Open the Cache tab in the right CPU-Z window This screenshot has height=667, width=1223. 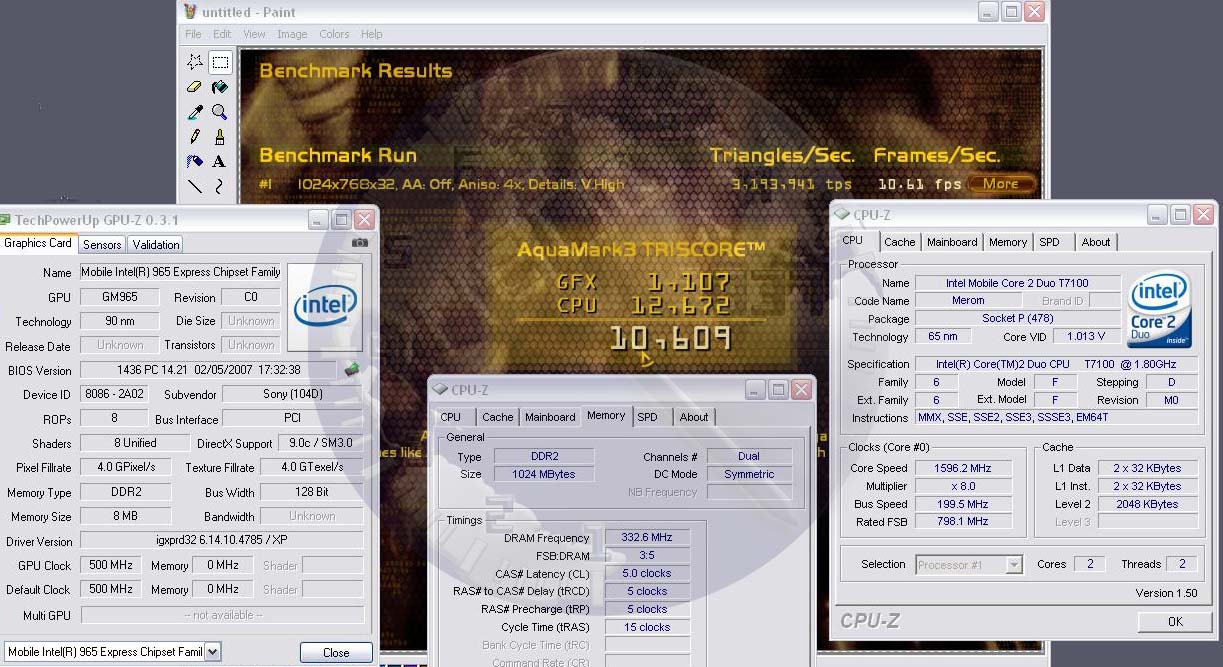pos(899,242)
